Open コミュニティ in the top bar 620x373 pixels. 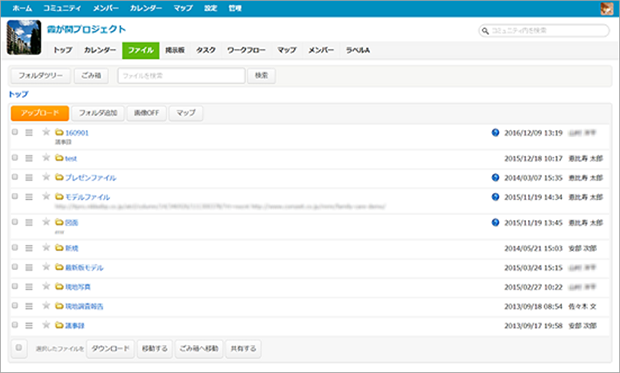(x=62, y=8)
